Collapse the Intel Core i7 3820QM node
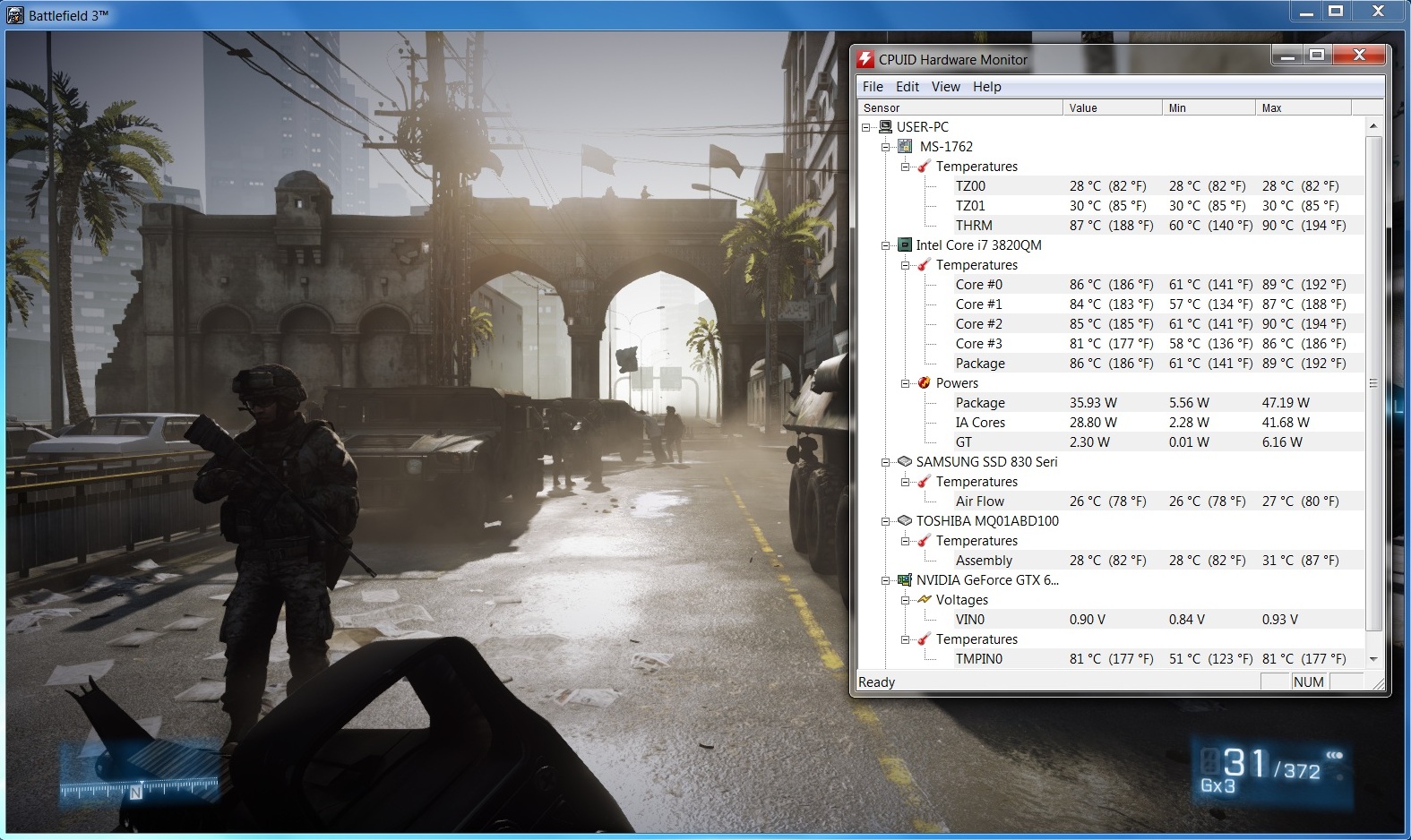This screenshot has height=840, width=1411. click(x=886, y=245)
